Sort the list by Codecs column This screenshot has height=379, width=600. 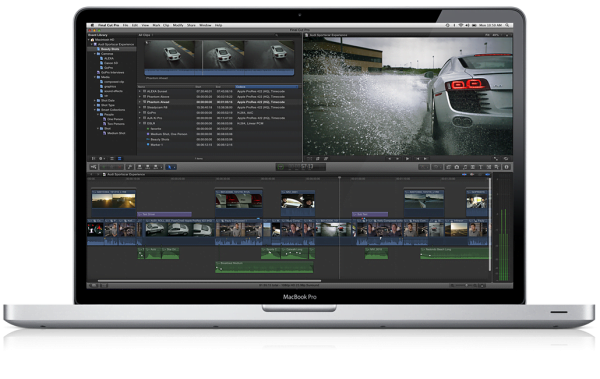coord(266,87)
